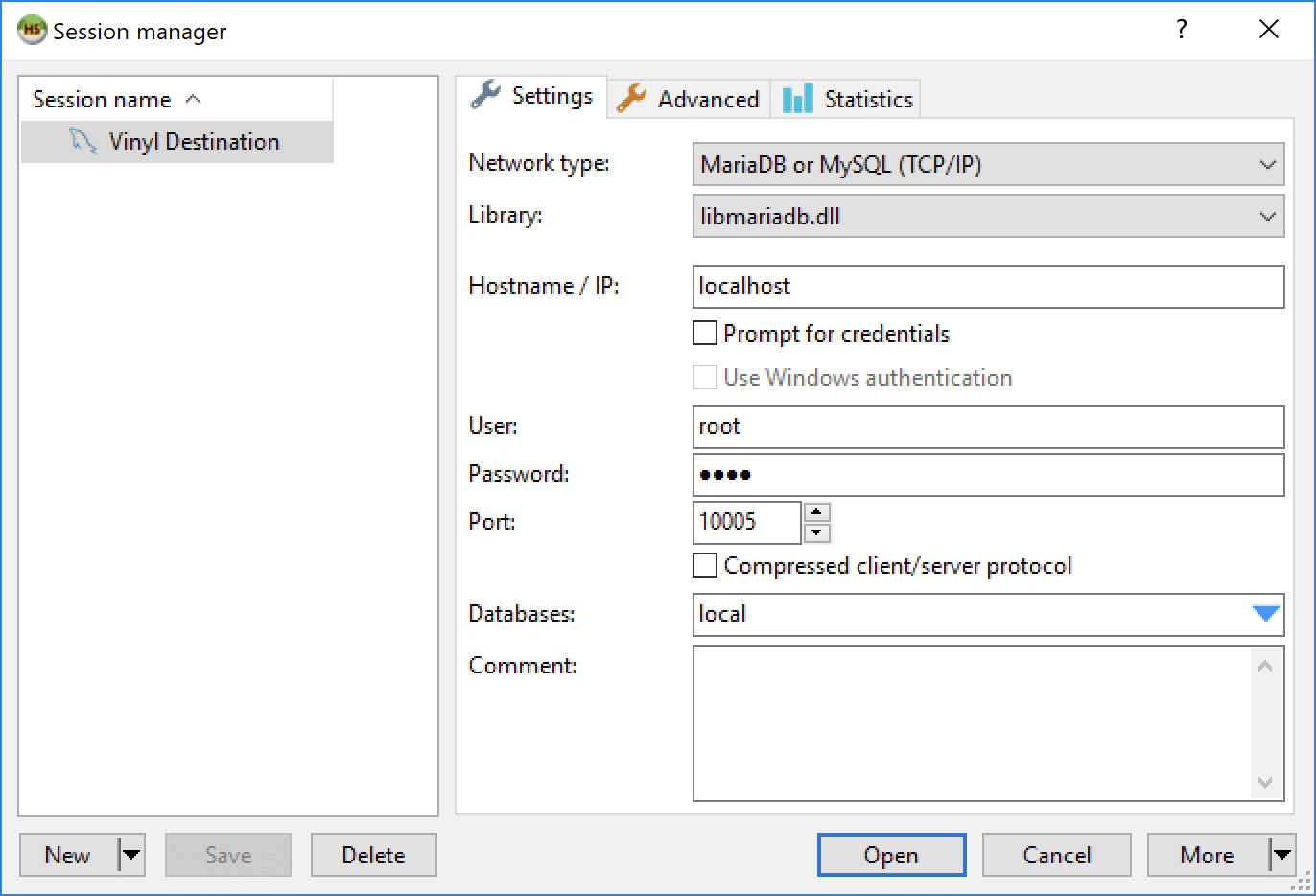Image resolution: width=1316 pixels, height=896 pixels.
Task: Open the selected session
Action: pos(891,855)
